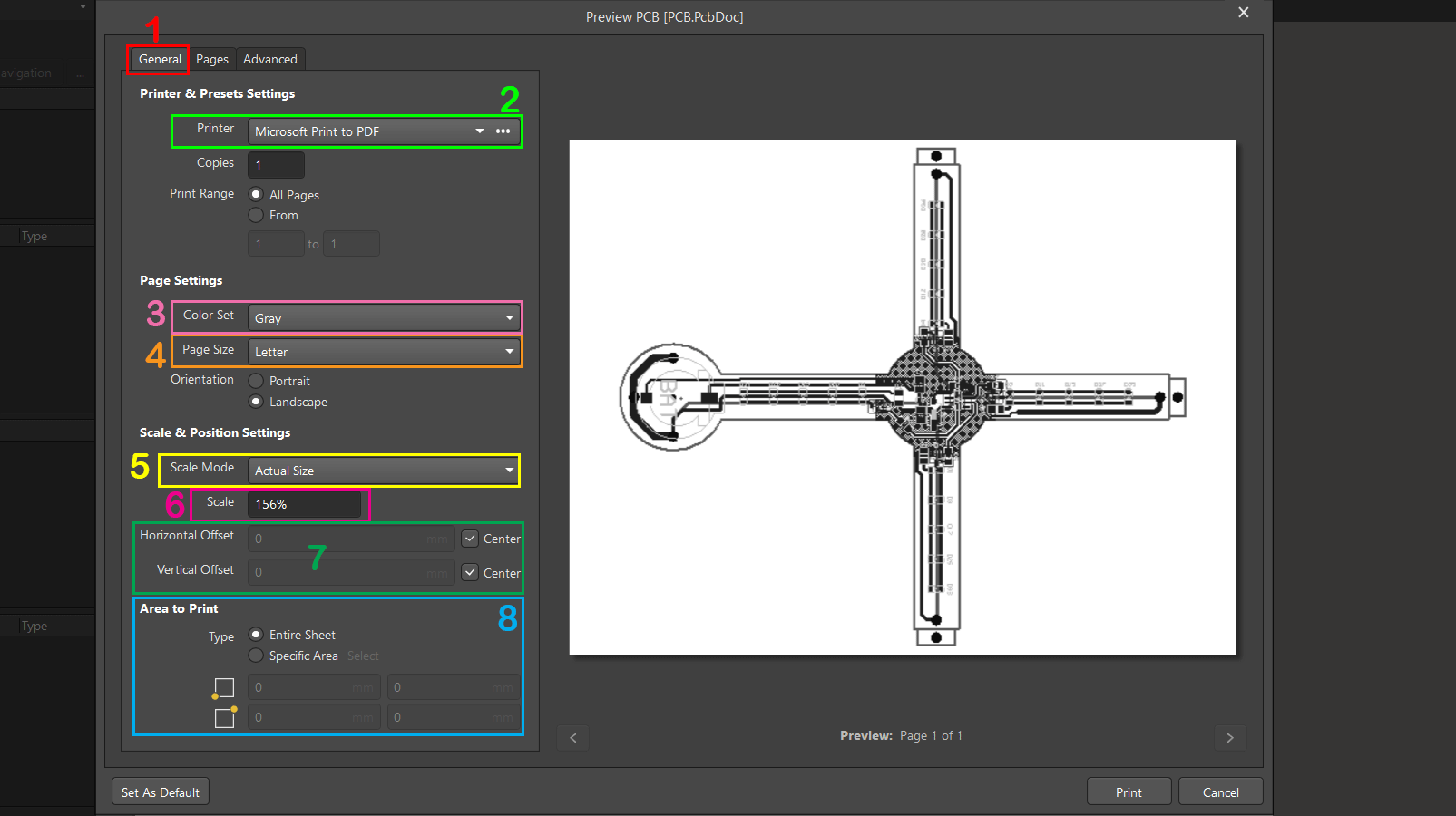Image resolution: width=1456 pixels, height=816 pixels.
Task: Click the Print button
Action: [1129, 792]
